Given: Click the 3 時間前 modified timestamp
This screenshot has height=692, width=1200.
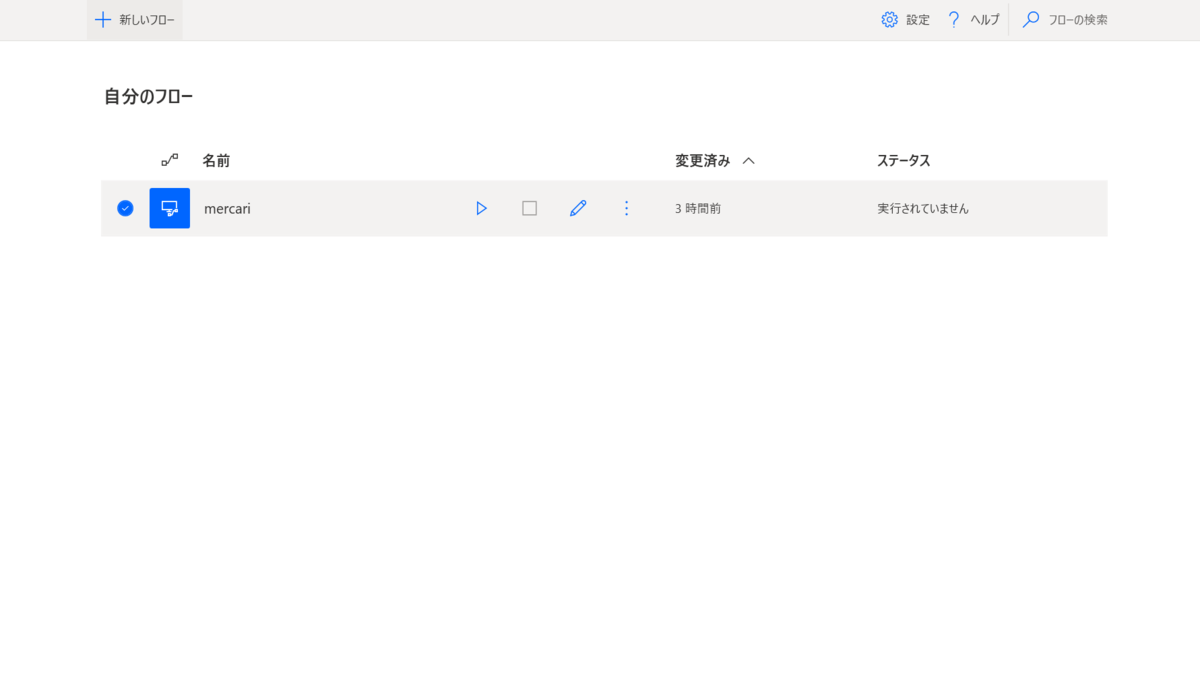Looking at the screenshot, I should coord(696,208).
